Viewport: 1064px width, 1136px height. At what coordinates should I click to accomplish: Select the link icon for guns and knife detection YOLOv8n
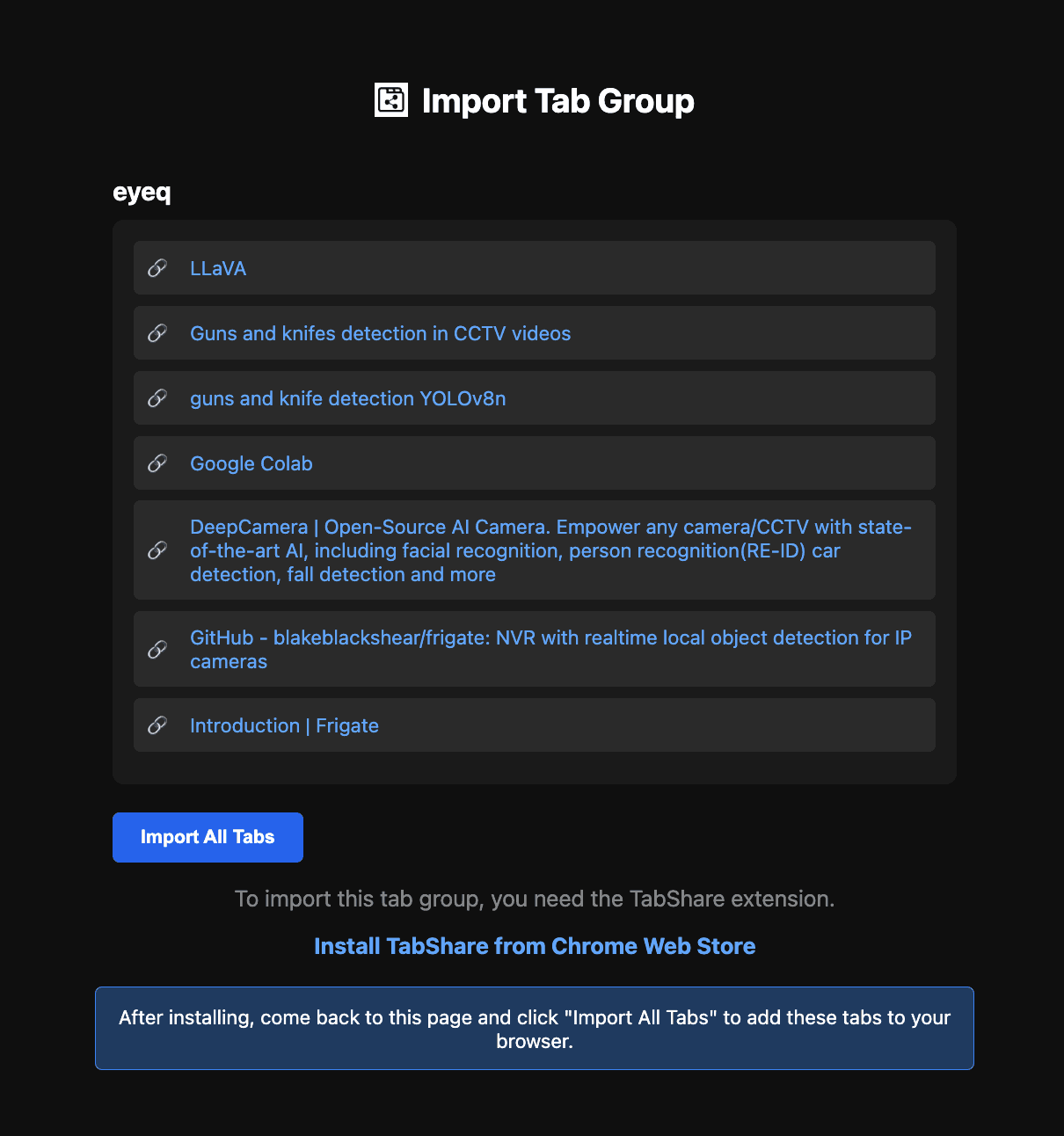pos(158,398)
